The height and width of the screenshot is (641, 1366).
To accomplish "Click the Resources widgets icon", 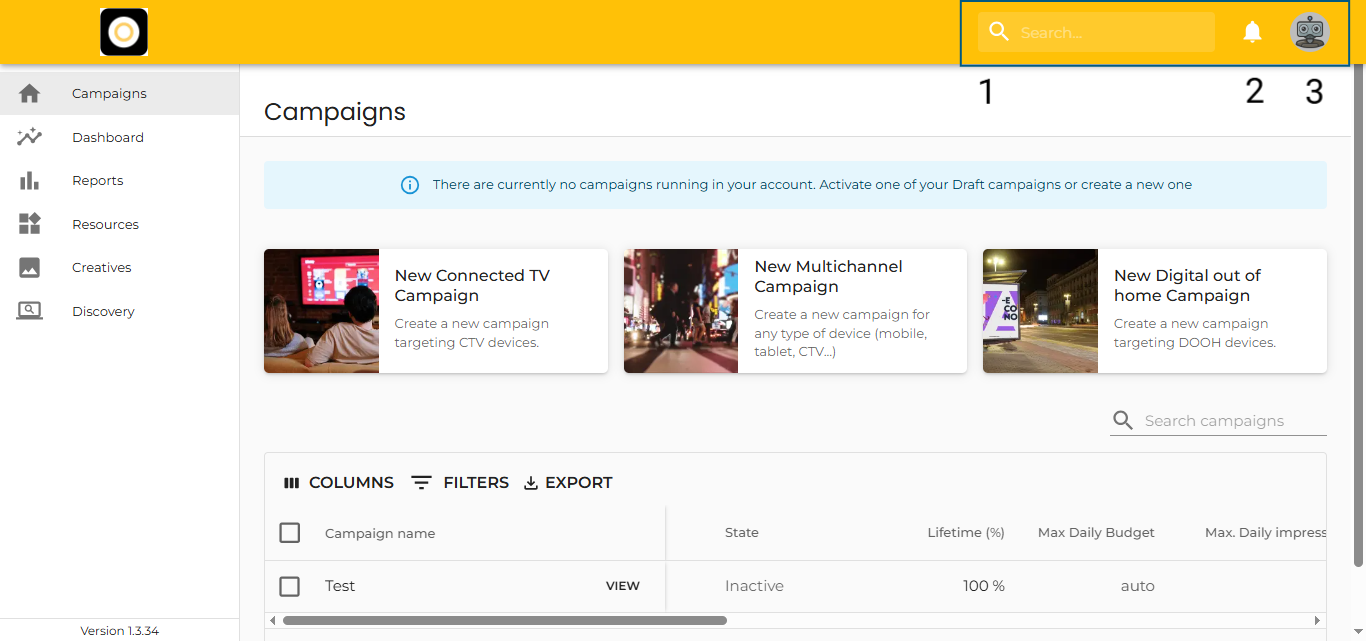I will 30,224.
